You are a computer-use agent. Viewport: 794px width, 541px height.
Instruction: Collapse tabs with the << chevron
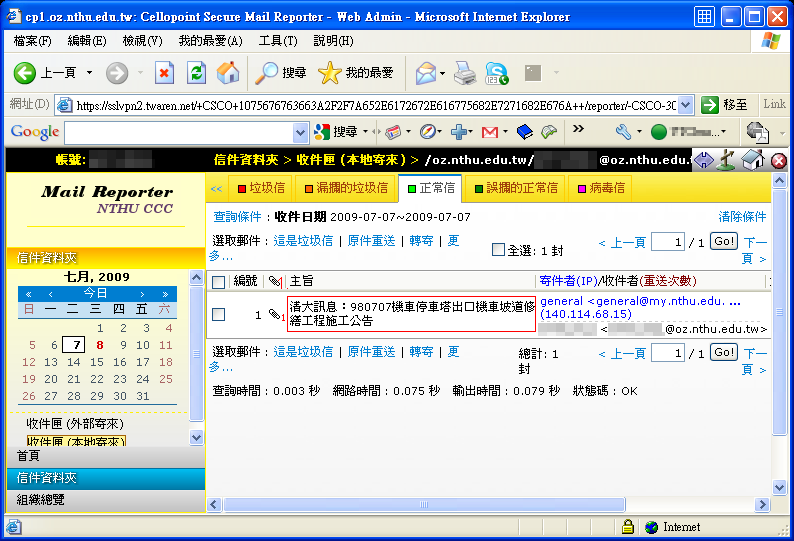[x=216, y=188]
